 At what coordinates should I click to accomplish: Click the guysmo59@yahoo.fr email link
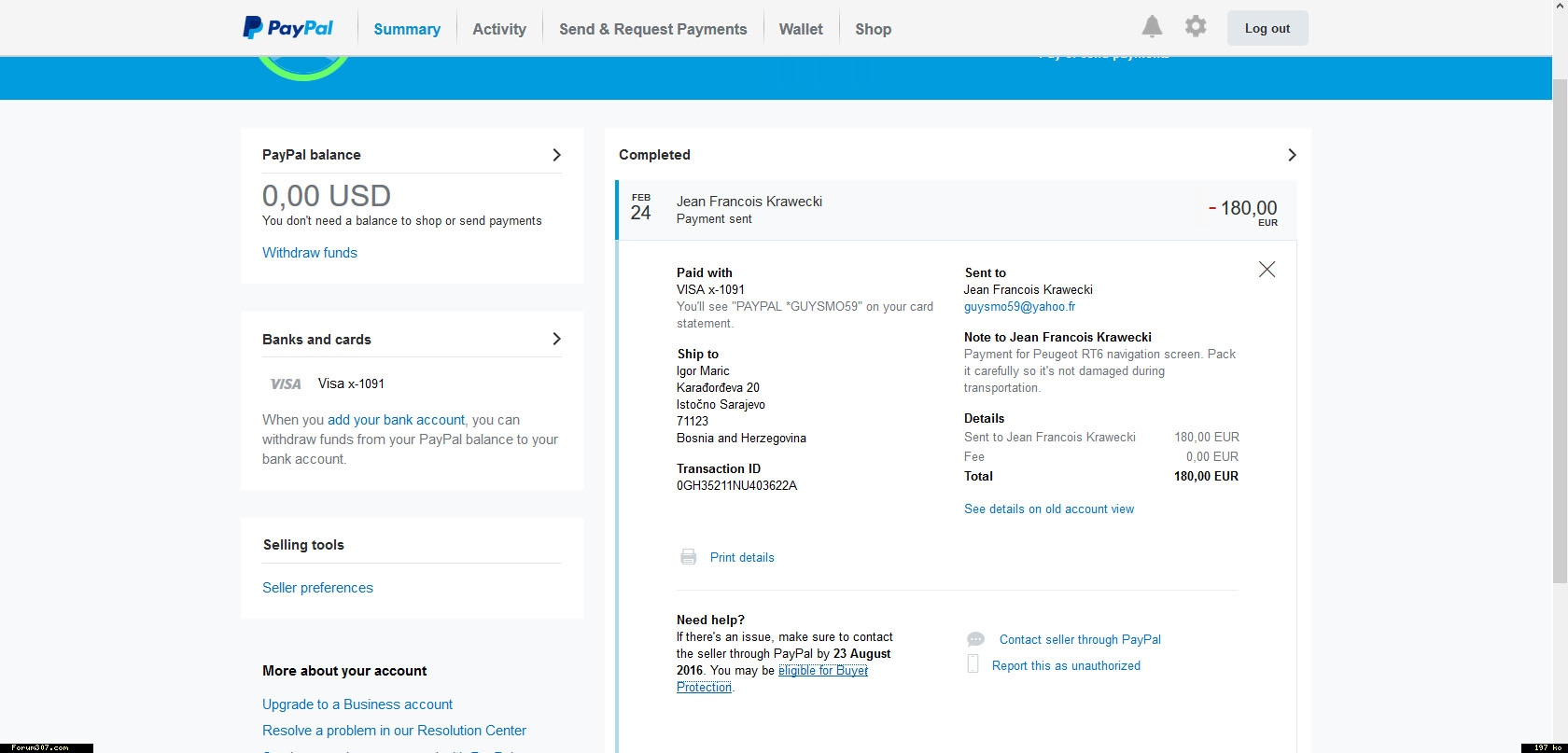point(1019,307)
